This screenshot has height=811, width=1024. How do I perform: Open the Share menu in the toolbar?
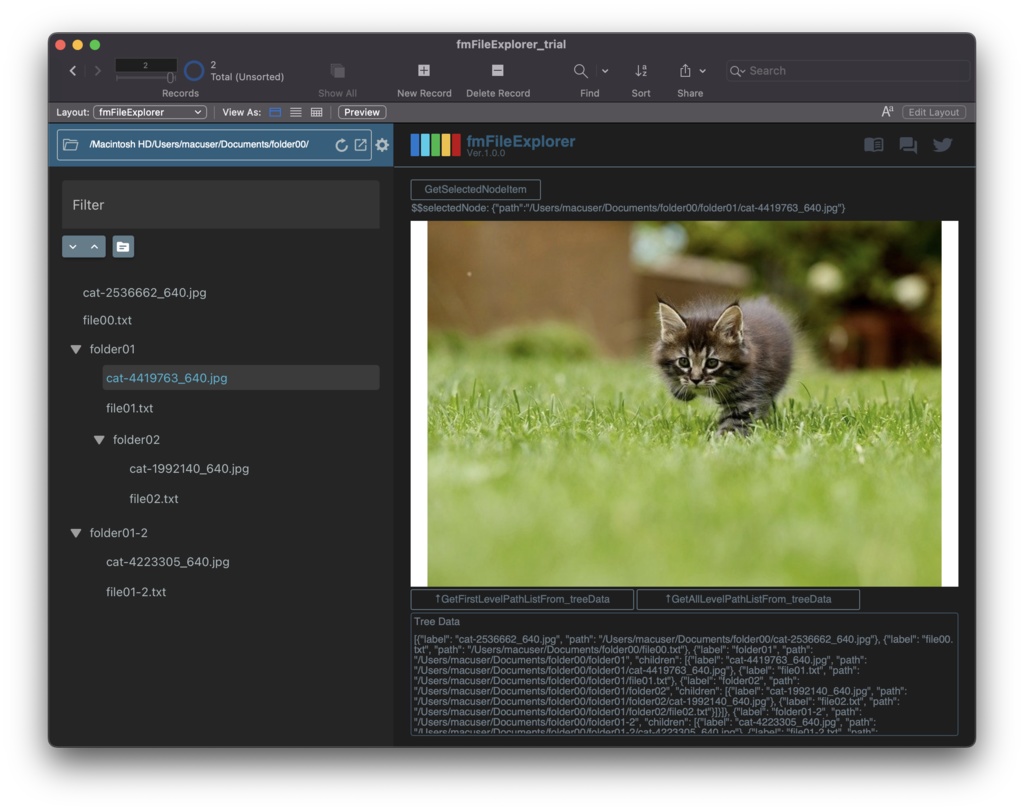click(690, 70)
